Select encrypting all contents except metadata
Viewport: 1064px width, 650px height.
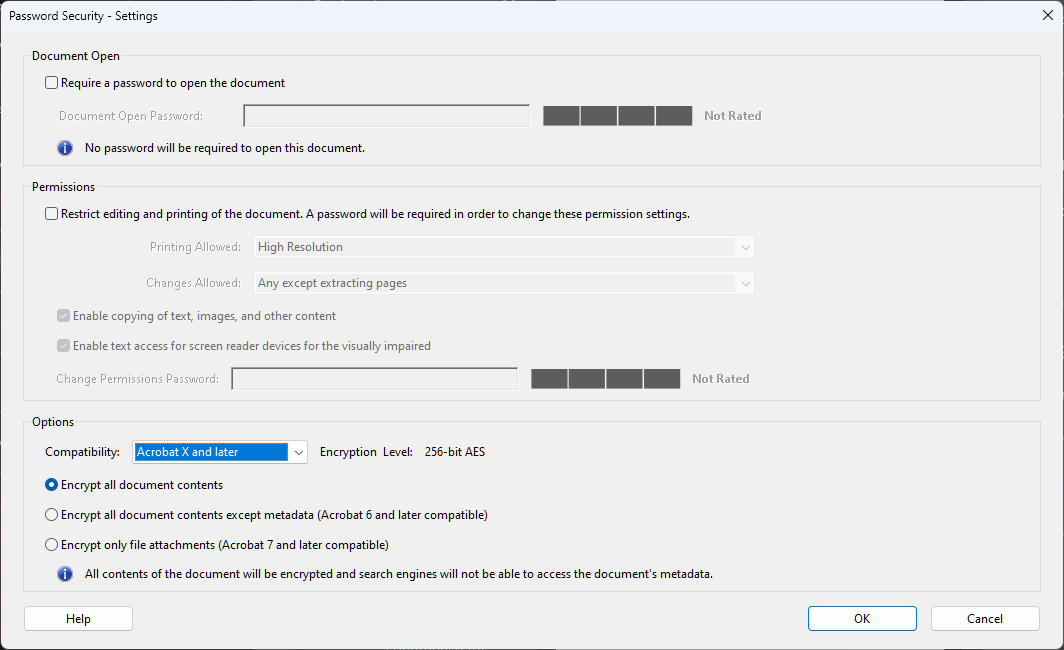click(x=51, y=514)
